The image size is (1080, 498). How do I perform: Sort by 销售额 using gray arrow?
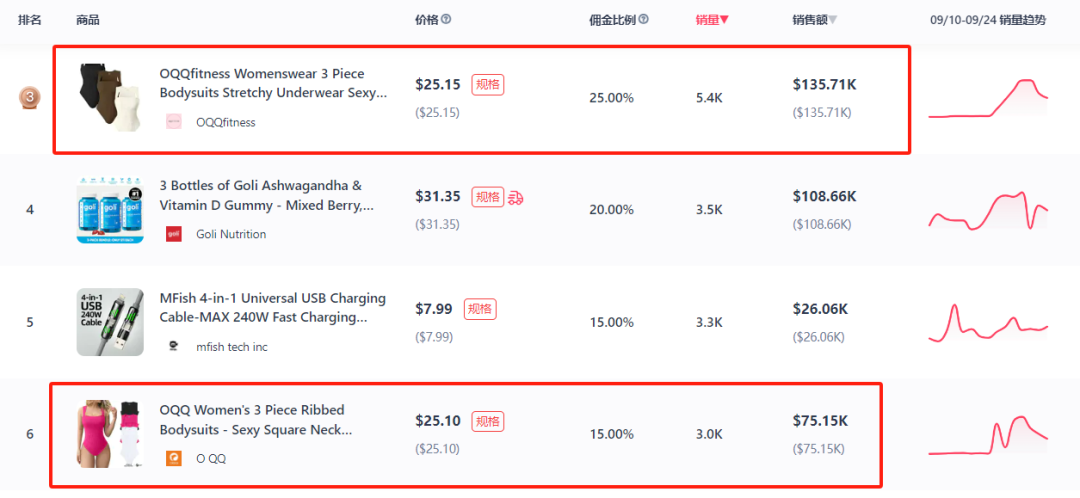833,21
